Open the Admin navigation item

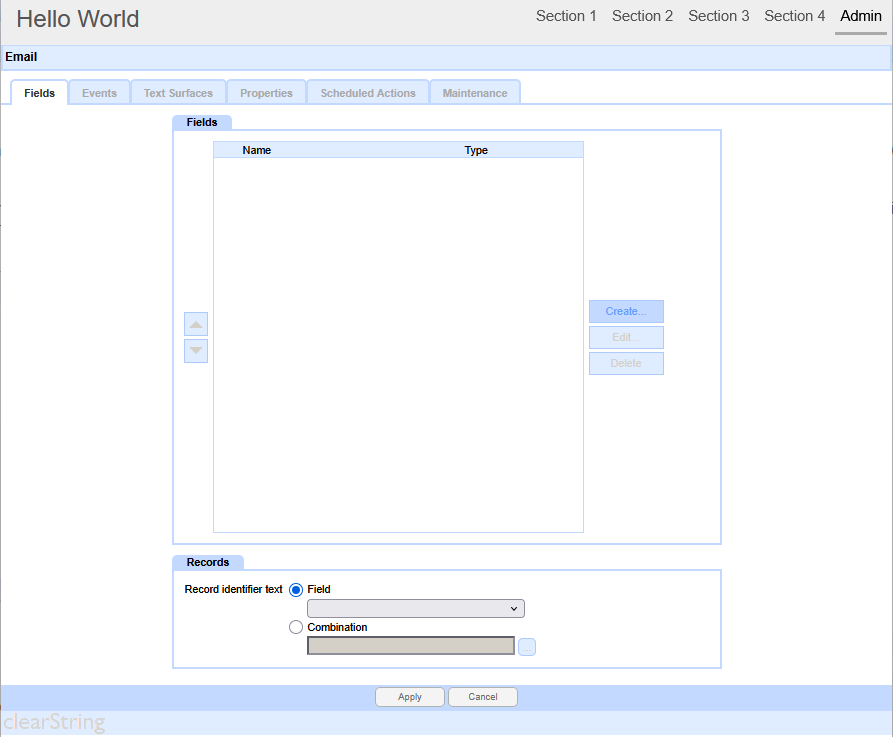pyautogui.click(x=860, y=17)
